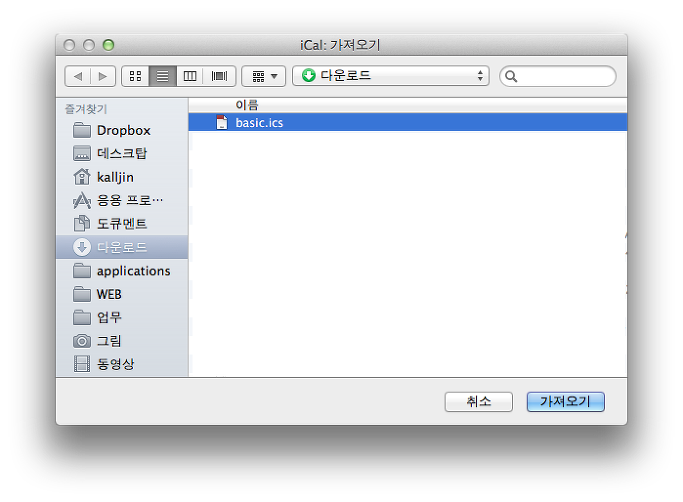
Task: Switch to list view
Action: (162, 76)
